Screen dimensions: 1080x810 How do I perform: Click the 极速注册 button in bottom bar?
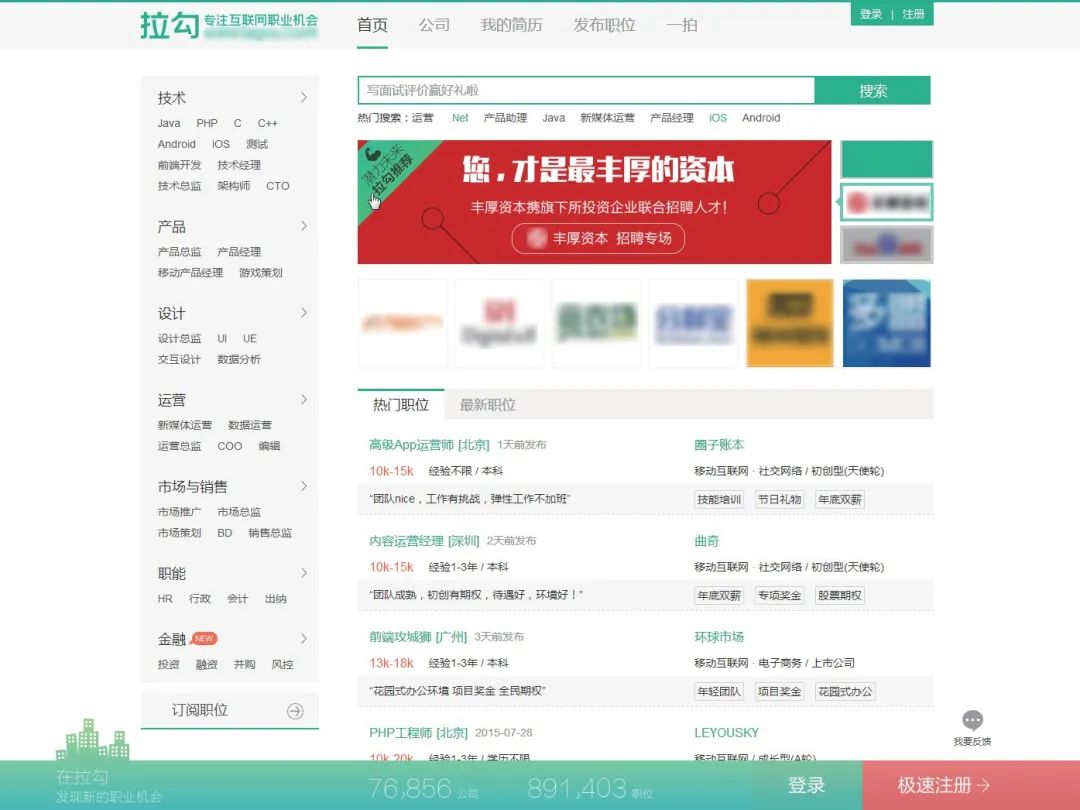970,785
